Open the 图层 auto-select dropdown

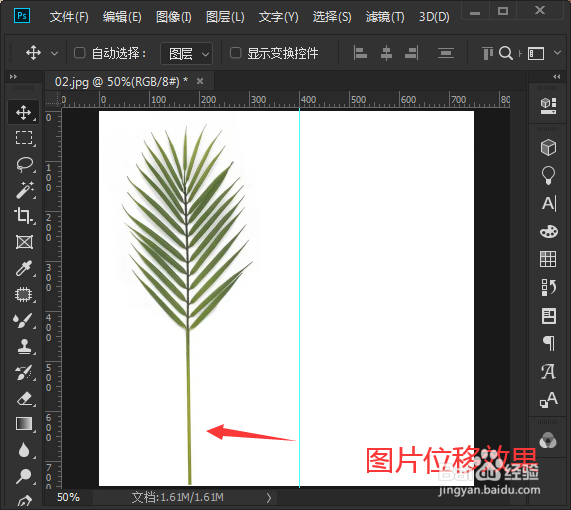tap(186, 54)
